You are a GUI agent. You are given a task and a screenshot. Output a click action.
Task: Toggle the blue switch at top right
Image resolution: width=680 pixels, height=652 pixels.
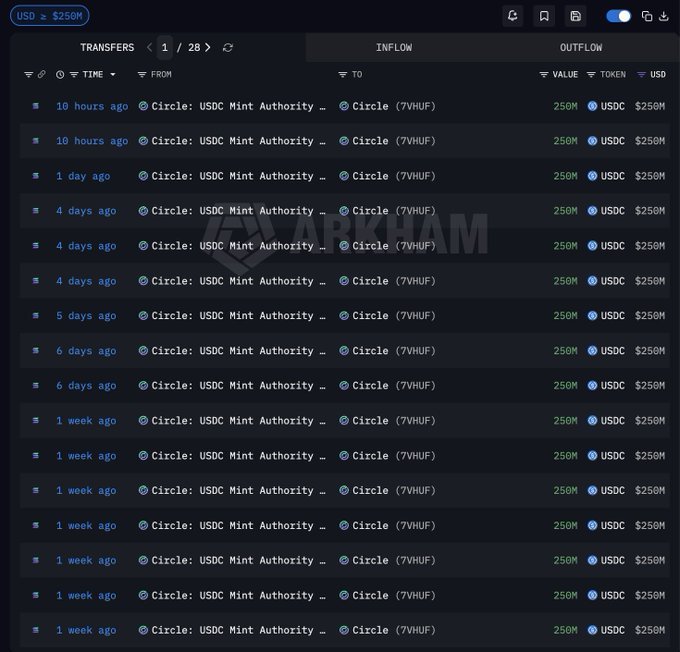(x=618, y=16)
